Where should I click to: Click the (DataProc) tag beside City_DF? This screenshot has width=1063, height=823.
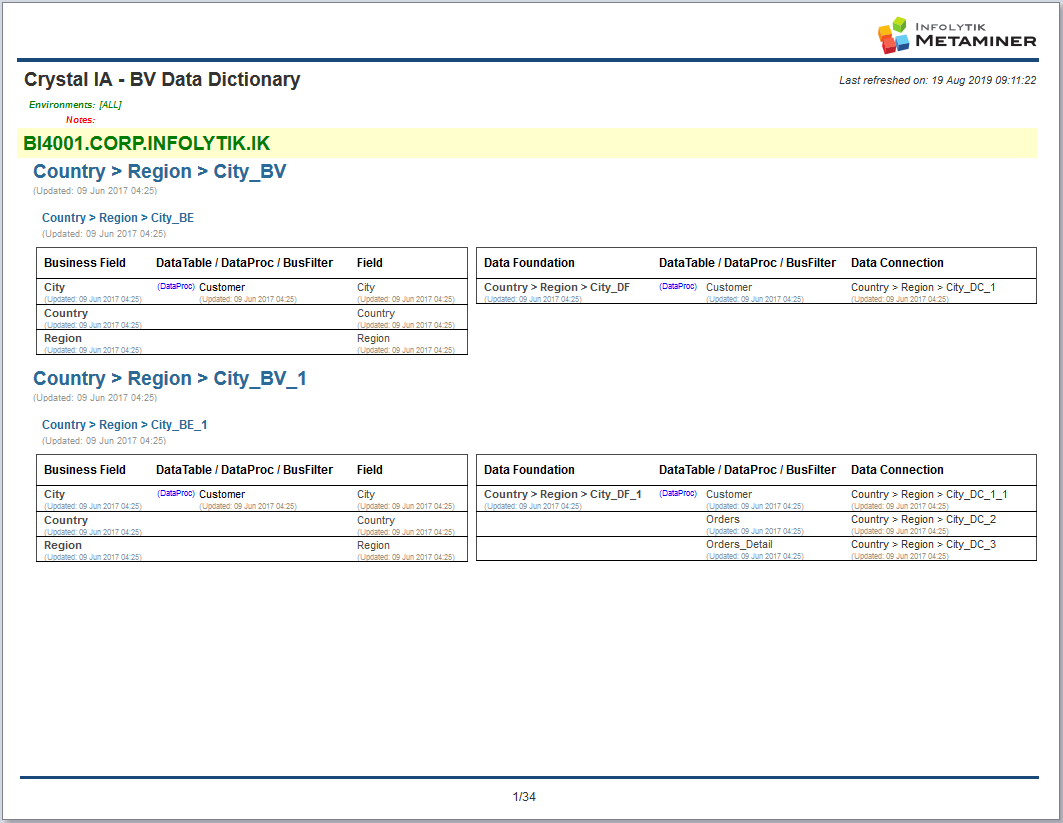678,287
